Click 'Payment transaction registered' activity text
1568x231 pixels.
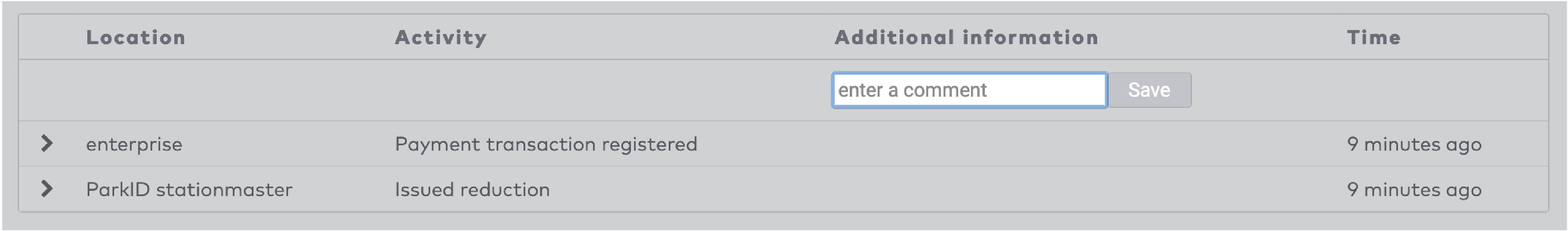coord(546,144)
